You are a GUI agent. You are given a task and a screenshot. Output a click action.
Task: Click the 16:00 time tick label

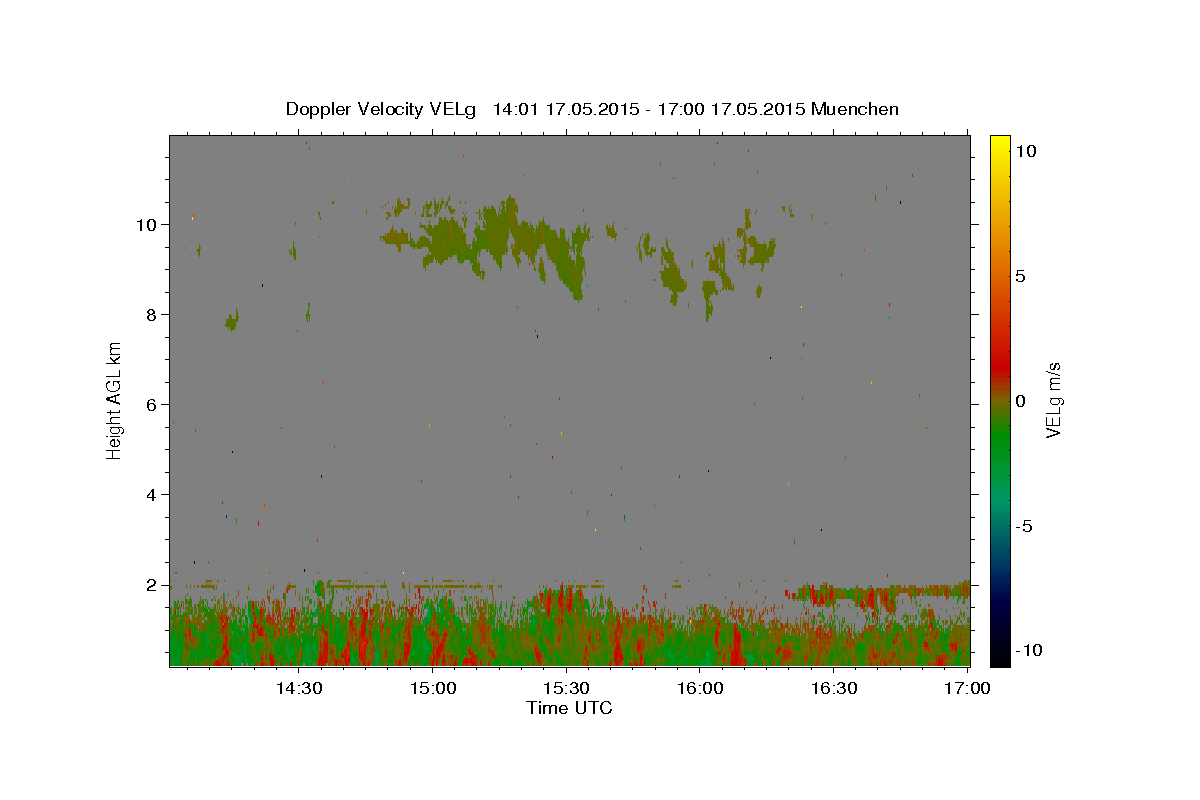pyautogui.click(x=700, y=688)
